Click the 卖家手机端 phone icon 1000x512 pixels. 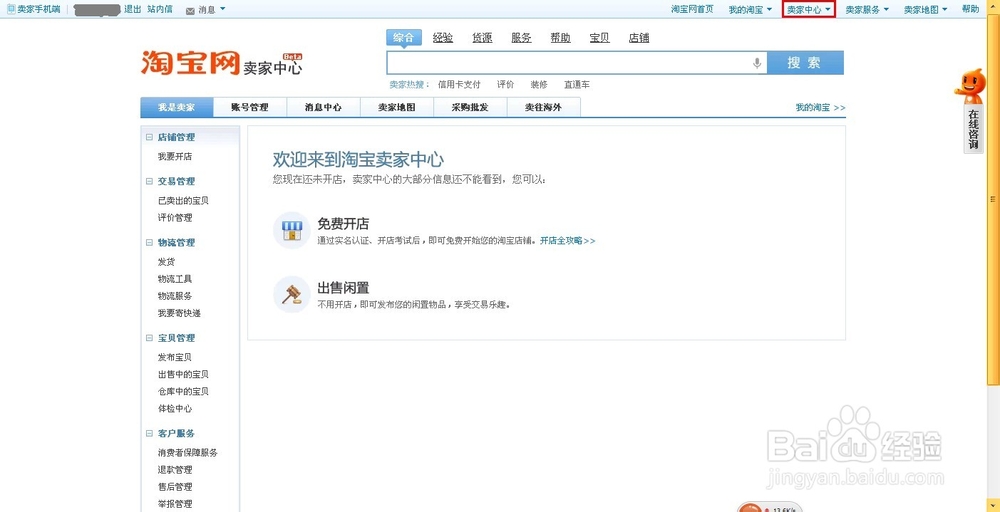pos(10,9)
